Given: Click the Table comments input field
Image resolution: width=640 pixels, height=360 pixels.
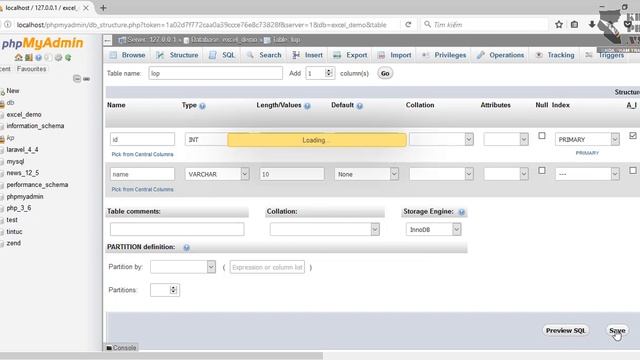Looking at the screenshot, I should tap(177, 229).
